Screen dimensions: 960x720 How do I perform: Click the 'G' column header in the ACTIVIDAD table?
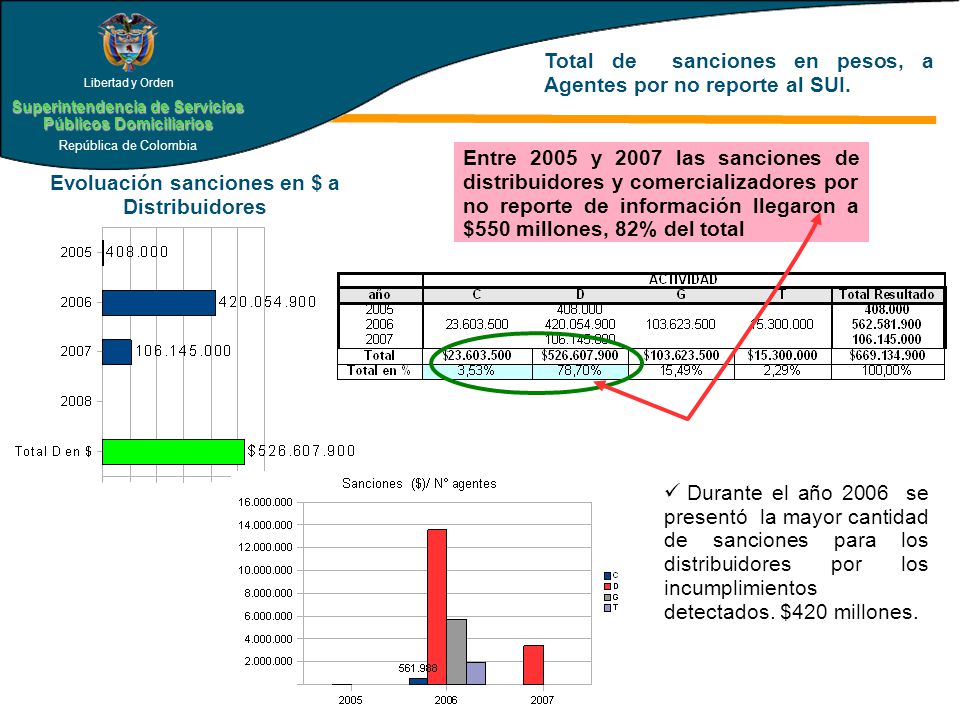[x=681, y=294]
